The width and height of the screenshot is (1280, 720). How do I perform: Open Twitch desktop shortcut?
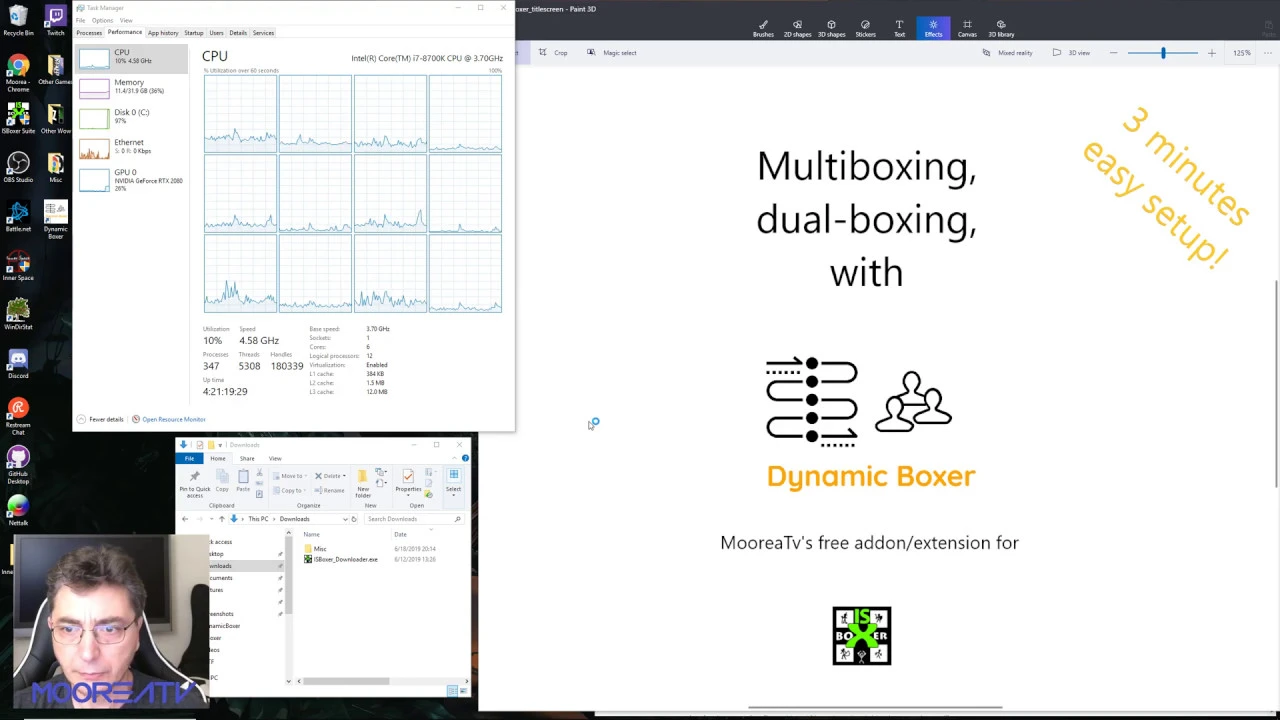tap(55, 20)
